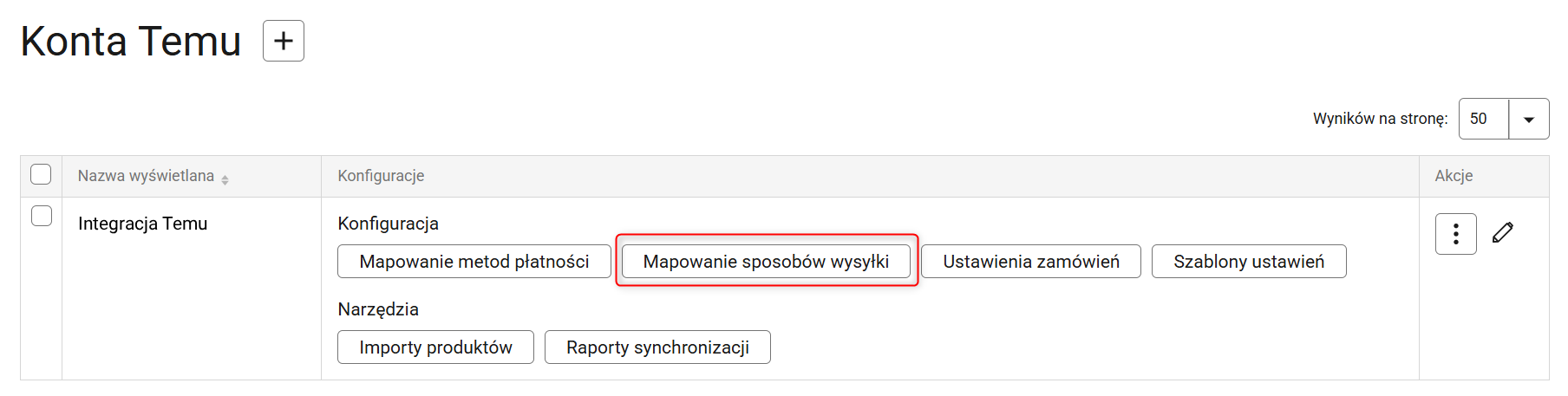This screenshot has width=1568, height=396.
Task: Click the Konfiguracje column header
Action: point(381,176)
